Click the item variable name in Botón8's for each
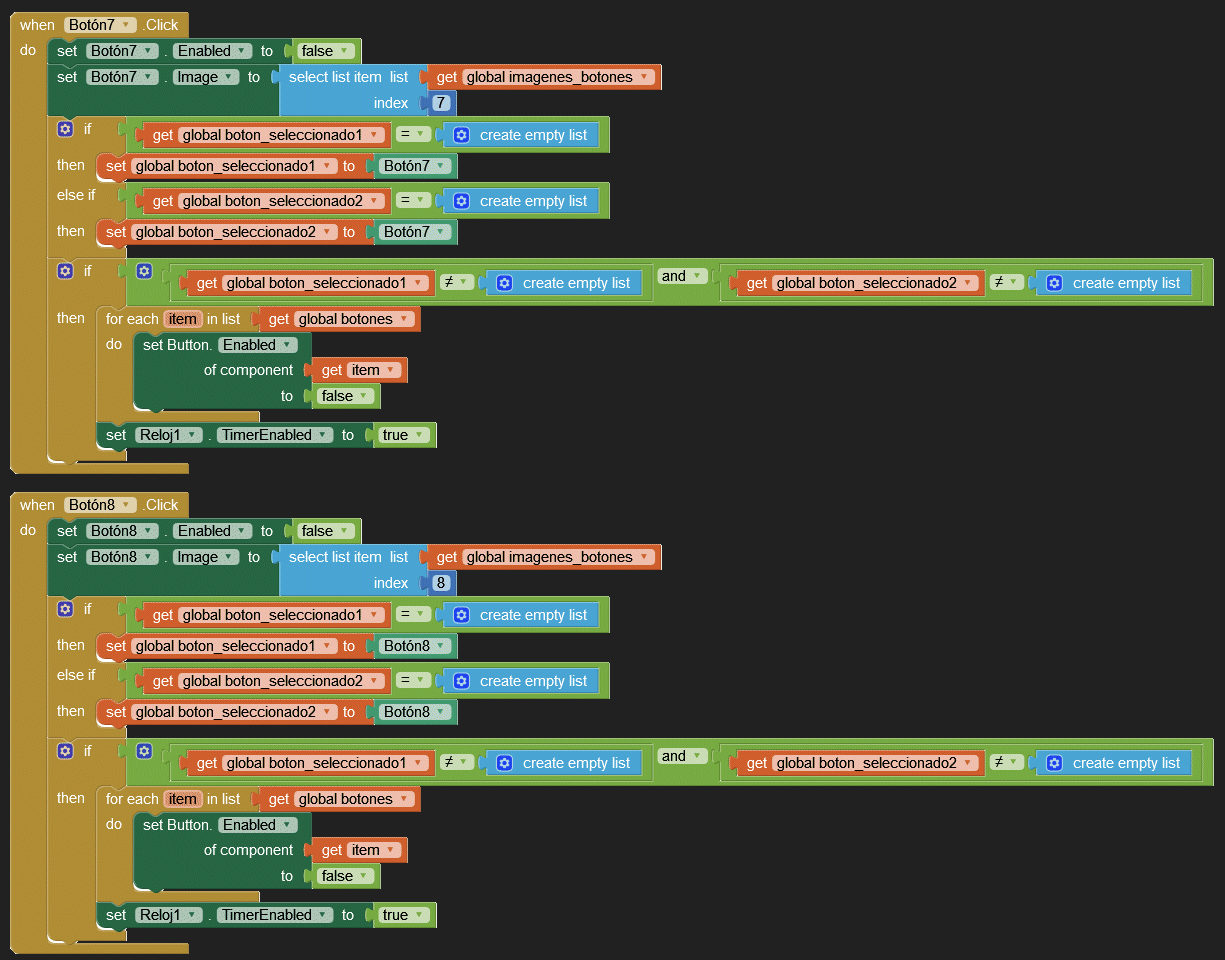Screen dimensions: 1225x960 [182, 799]
